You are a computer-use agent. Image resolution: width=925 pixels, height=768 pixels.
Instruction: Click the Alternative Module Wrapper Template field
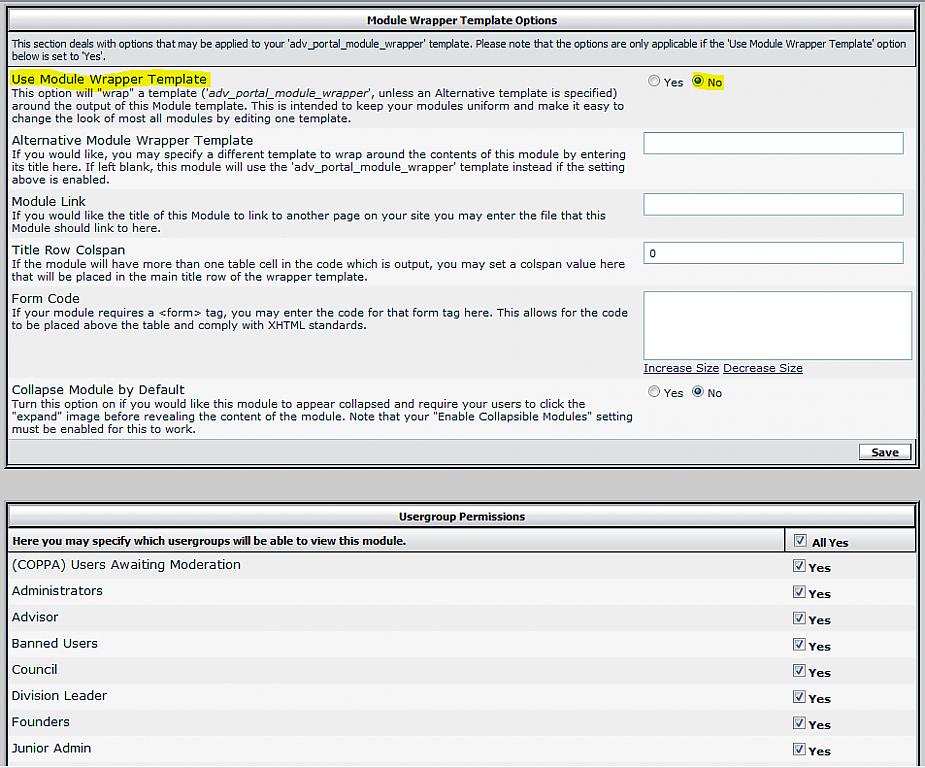773,144
